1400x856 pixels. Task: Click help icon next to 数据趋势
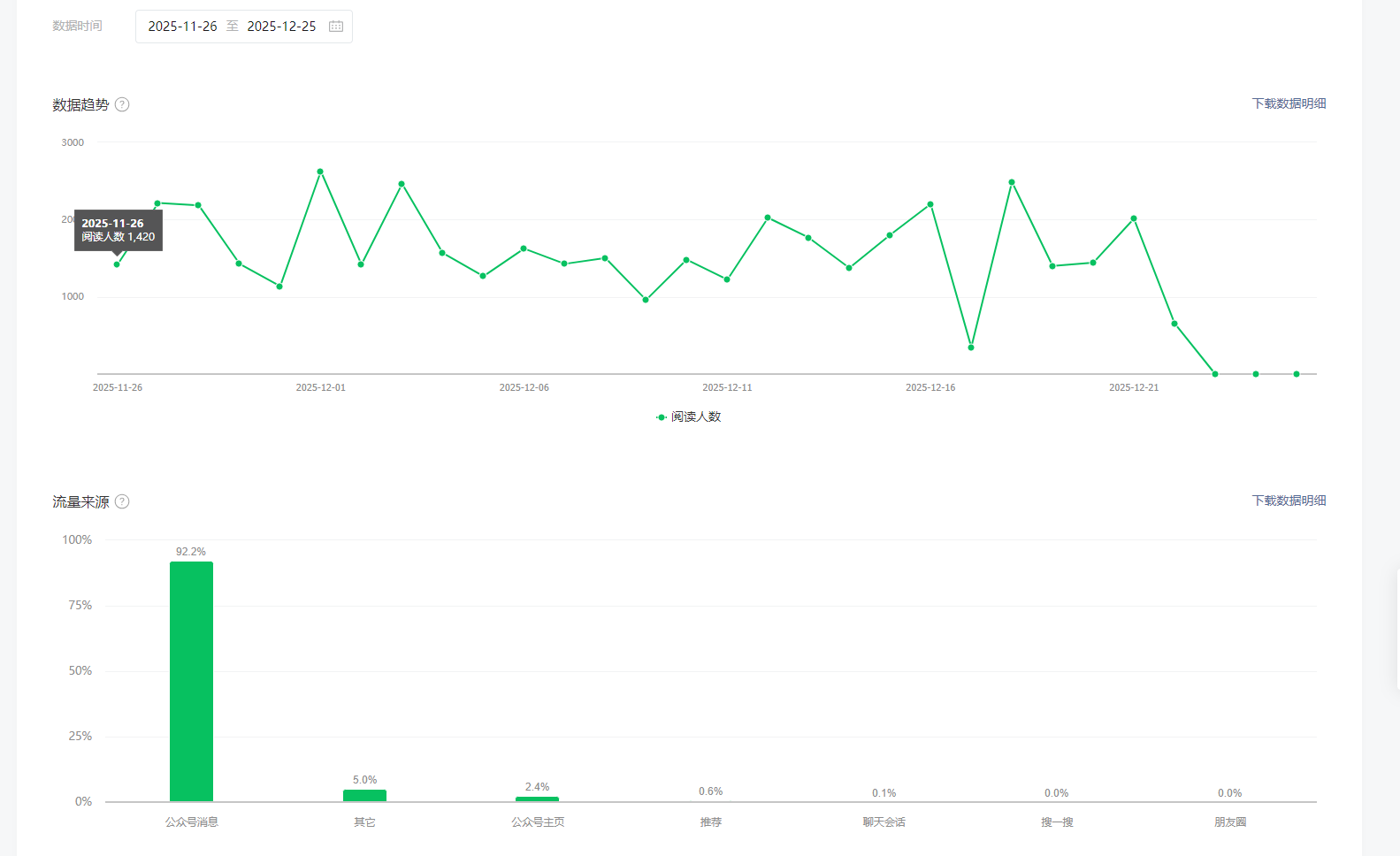click(122, 104)
